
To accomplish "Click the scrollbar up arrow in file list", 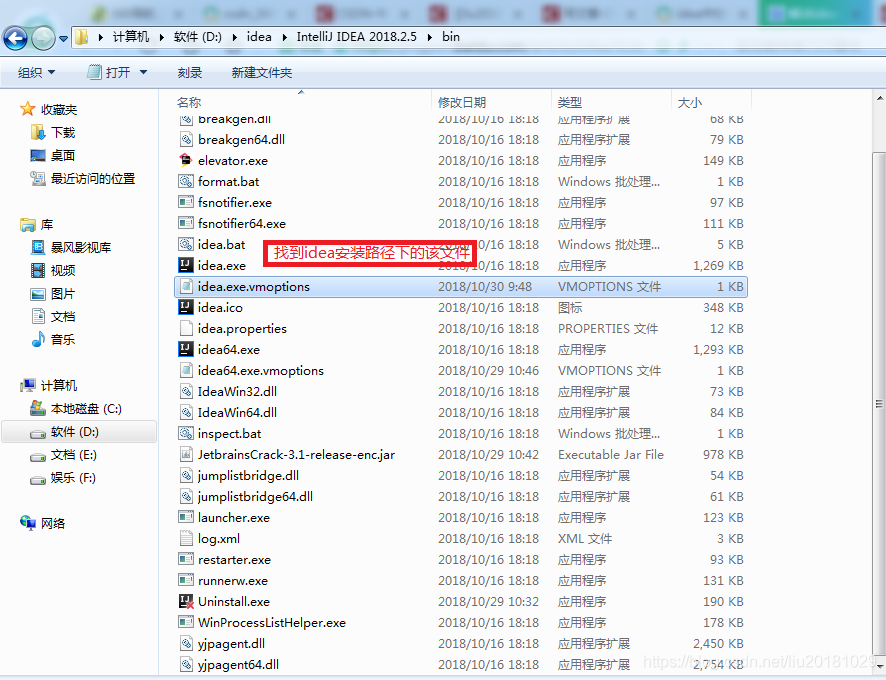I will [879, 98].
